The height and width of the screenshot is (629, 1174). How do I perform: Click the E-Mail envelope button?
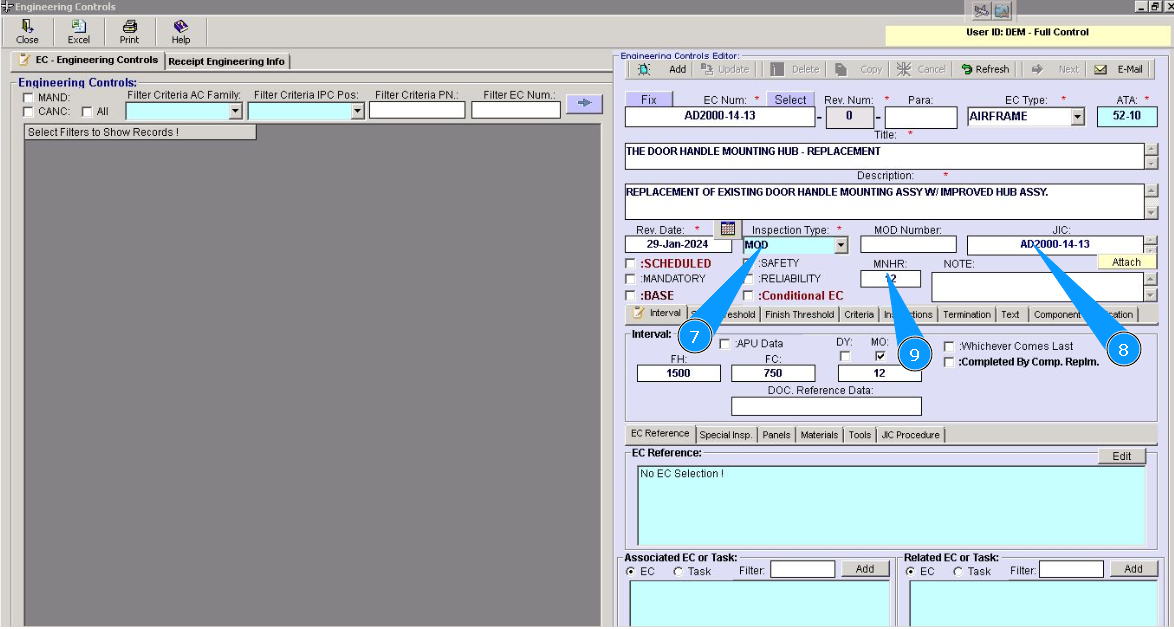point(1119,69)
